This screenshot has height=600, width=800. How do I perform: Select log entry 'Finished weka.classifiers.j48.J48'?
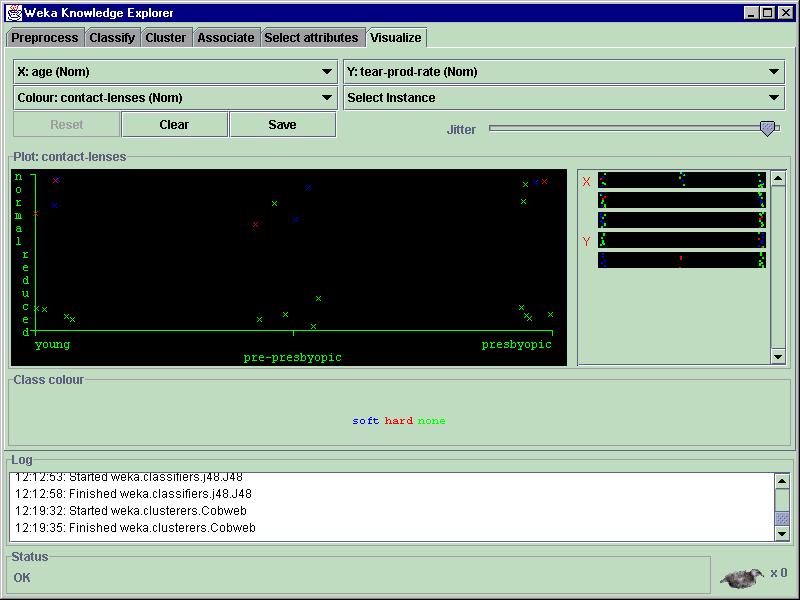click(134, 494)
